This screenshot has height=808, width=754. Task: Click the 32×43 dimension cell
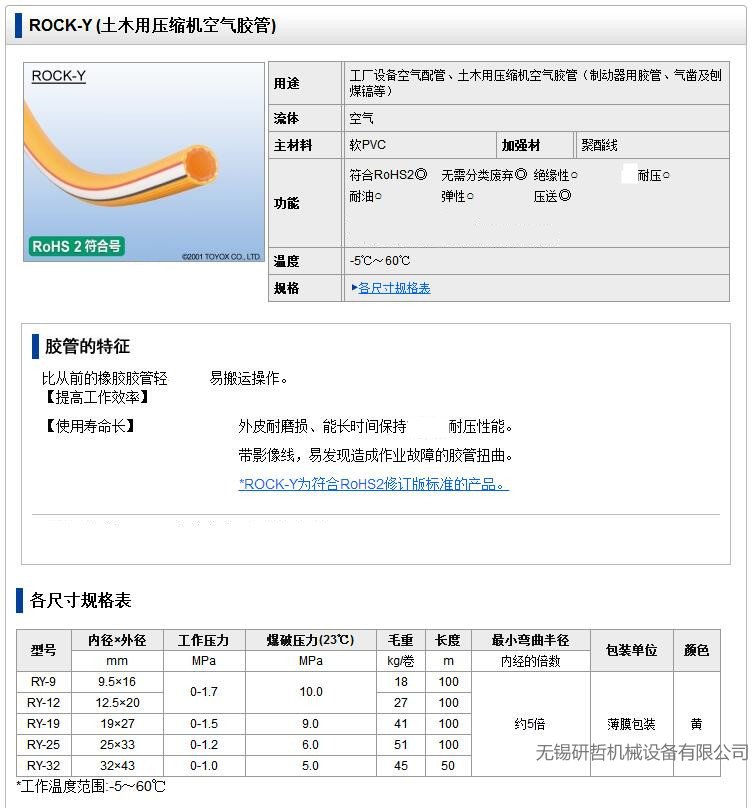click(118, 766)
